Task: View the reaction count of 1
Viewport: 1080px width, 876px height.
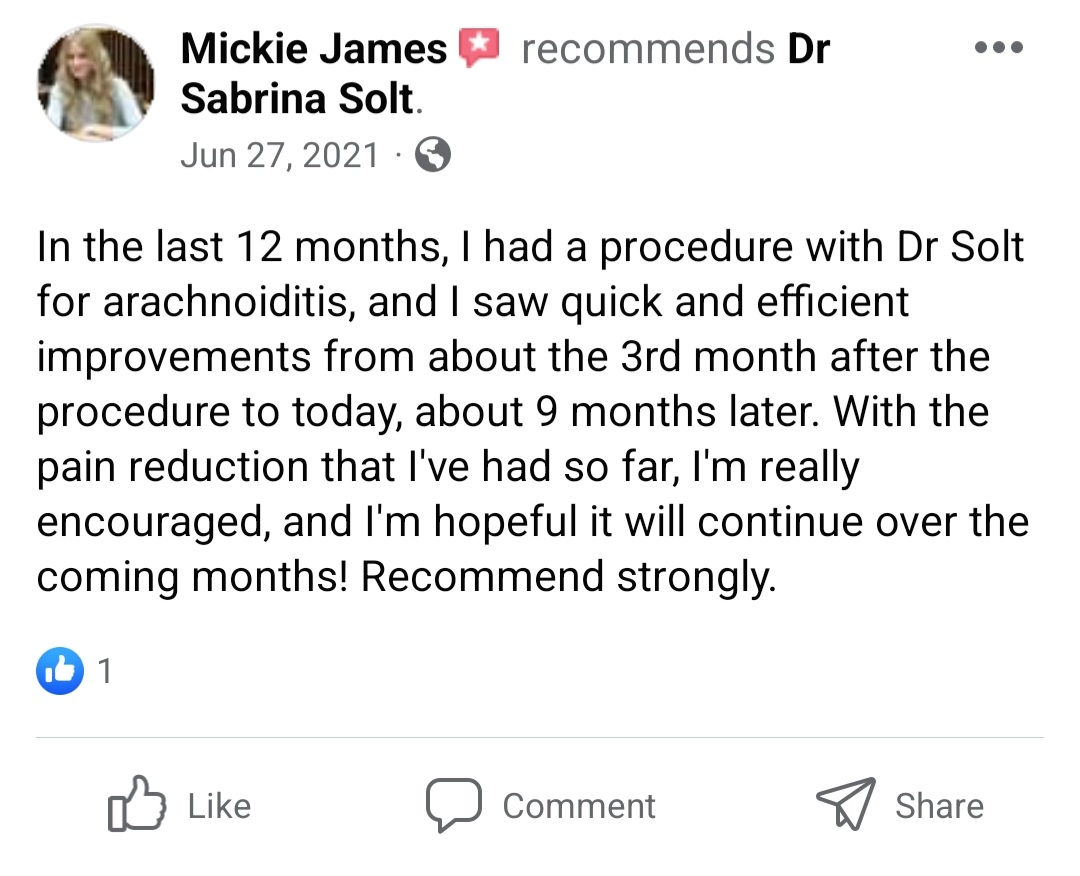Action: 105,671
